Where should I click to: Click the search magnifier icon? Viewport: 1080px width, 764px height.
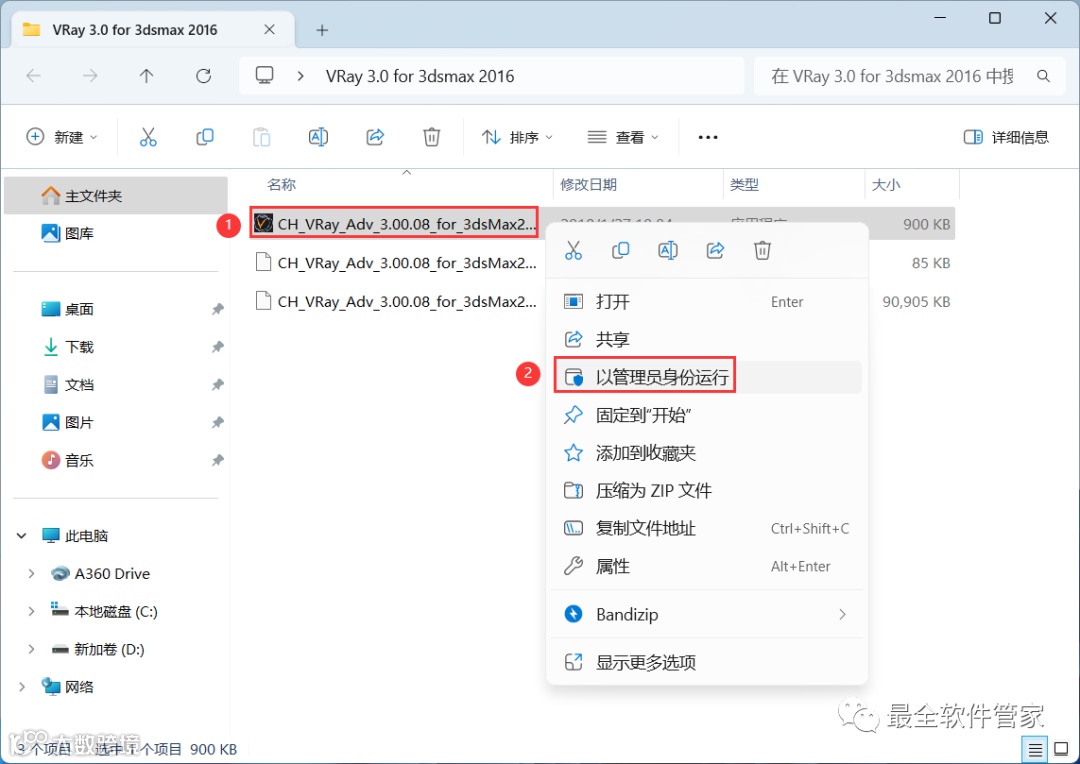(1043, 76)
